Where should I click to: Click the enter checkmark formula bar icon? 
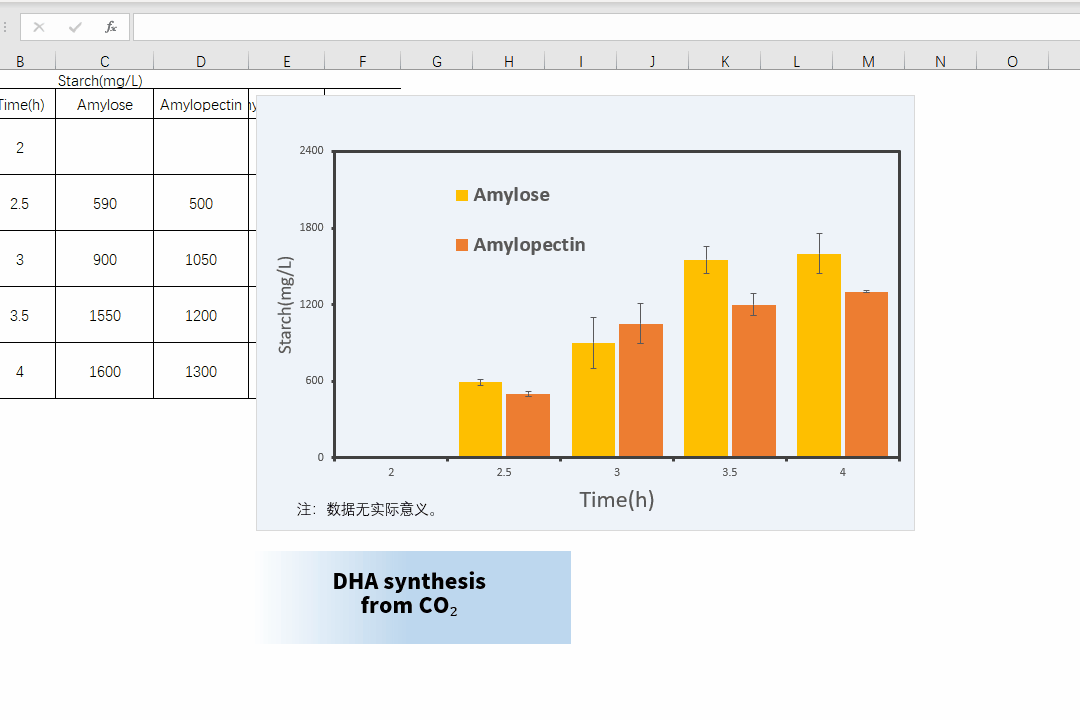pos(75,28)
